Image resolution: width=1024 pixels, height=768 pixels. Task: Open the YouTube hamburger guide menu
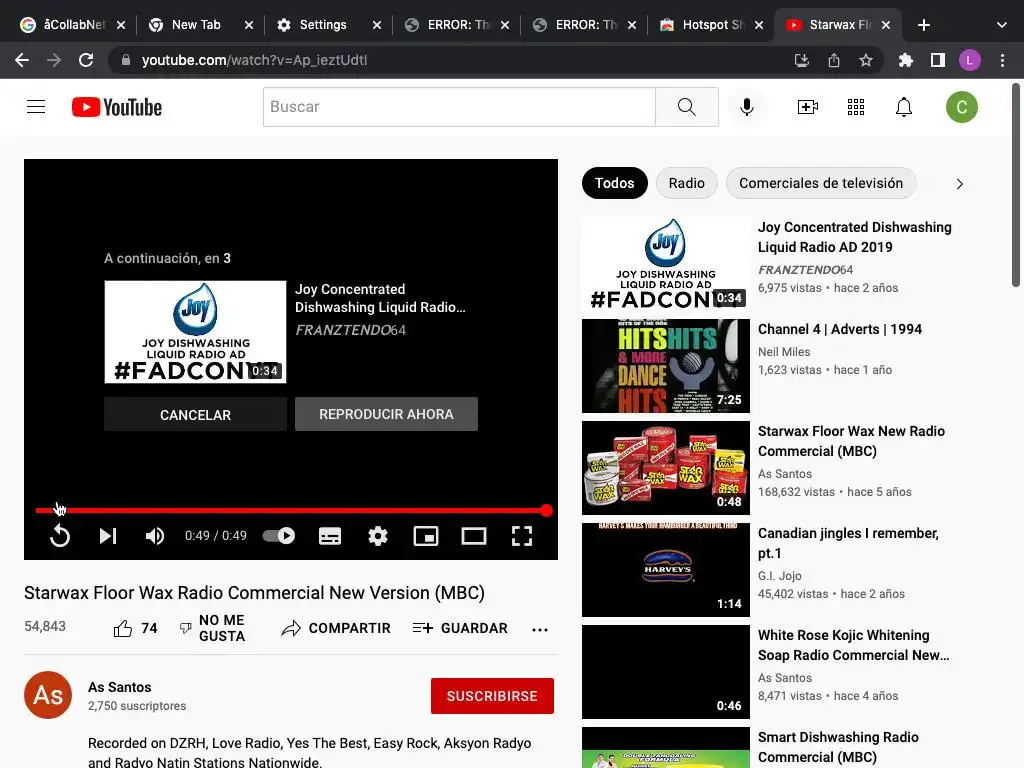[x=36, y=106]
